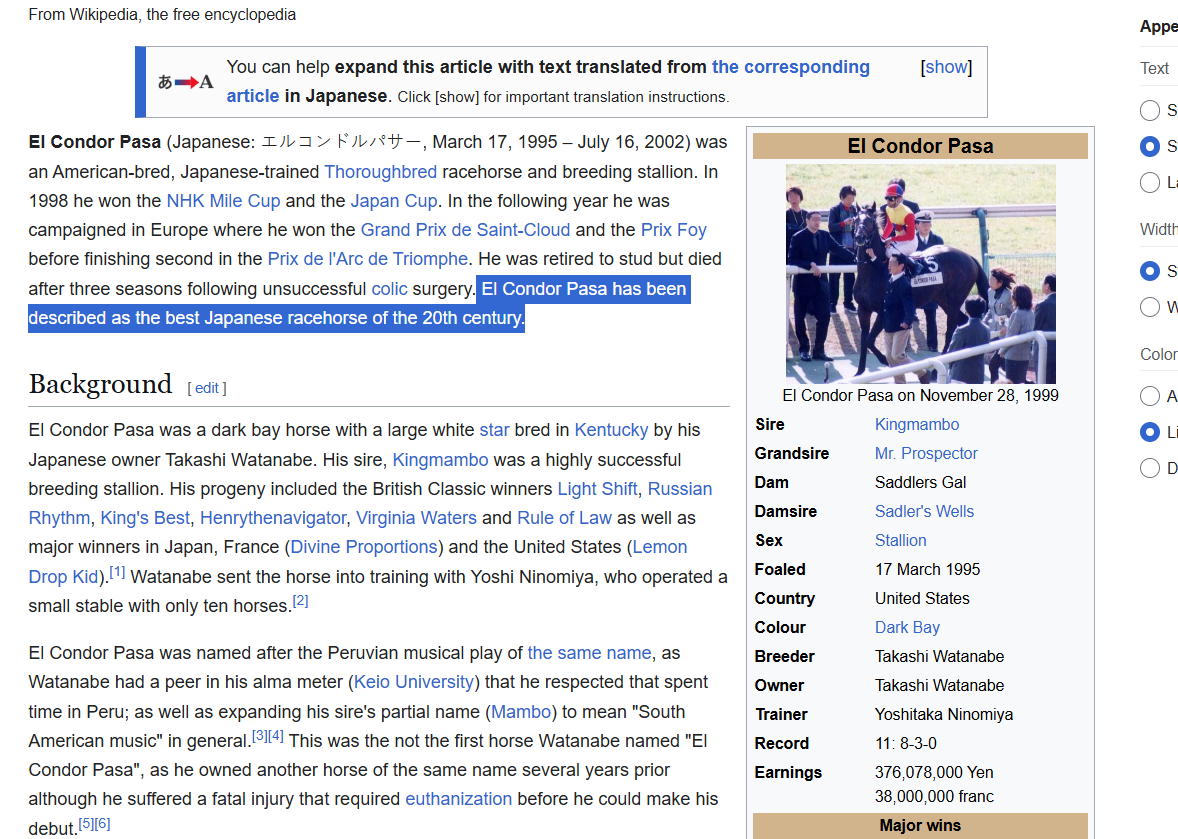1178x839 pixels.
Task: Click the El Condor Pasa infobox title
Action: (920, 146)
